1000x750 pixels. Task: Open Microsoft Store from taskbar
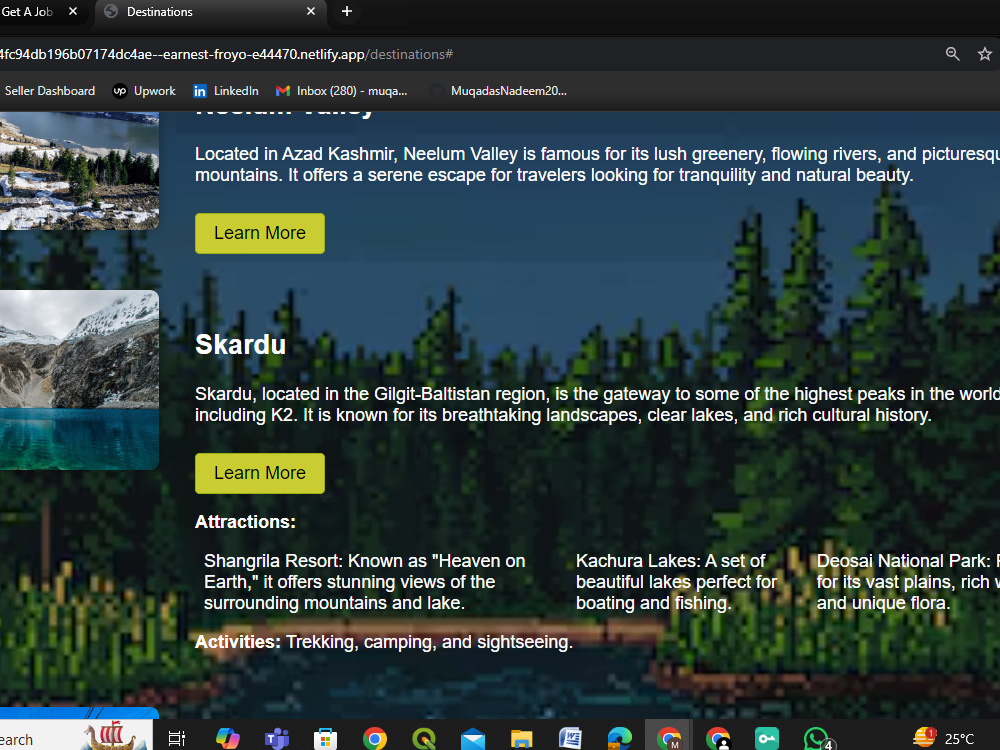325,739
